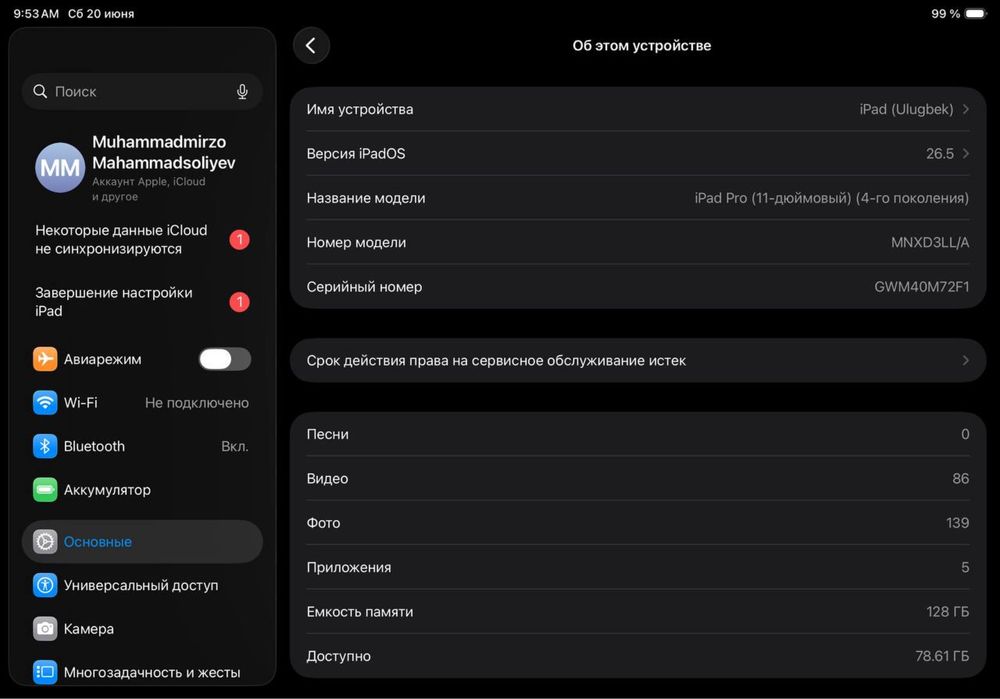Open iPadOS version 26.5 chevron

pos(966,154)
